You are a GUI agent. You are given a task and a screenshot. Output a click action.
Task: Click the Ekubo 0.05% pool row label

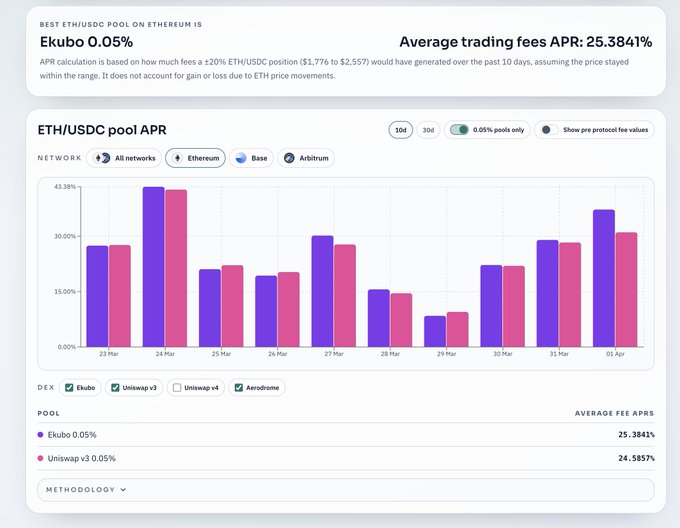72,435
